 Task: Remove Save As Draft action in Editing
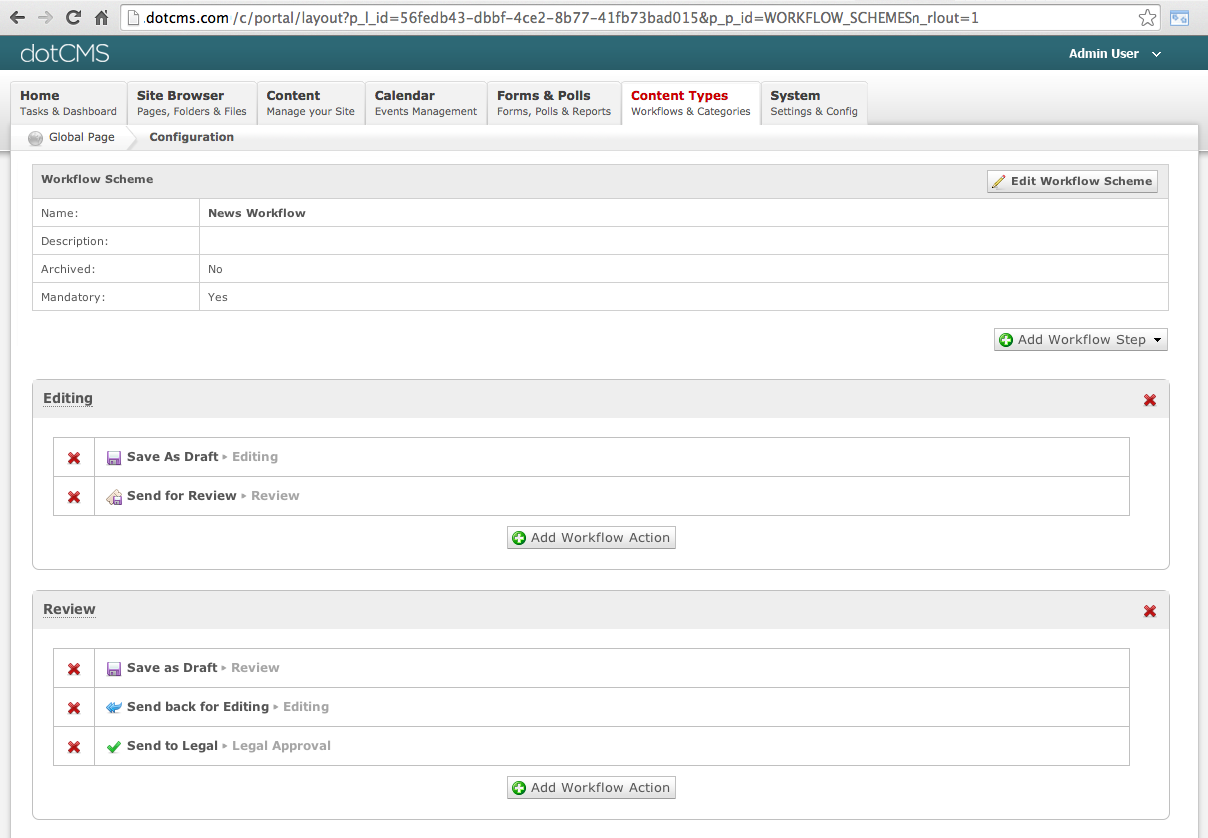tap(74, 458)
